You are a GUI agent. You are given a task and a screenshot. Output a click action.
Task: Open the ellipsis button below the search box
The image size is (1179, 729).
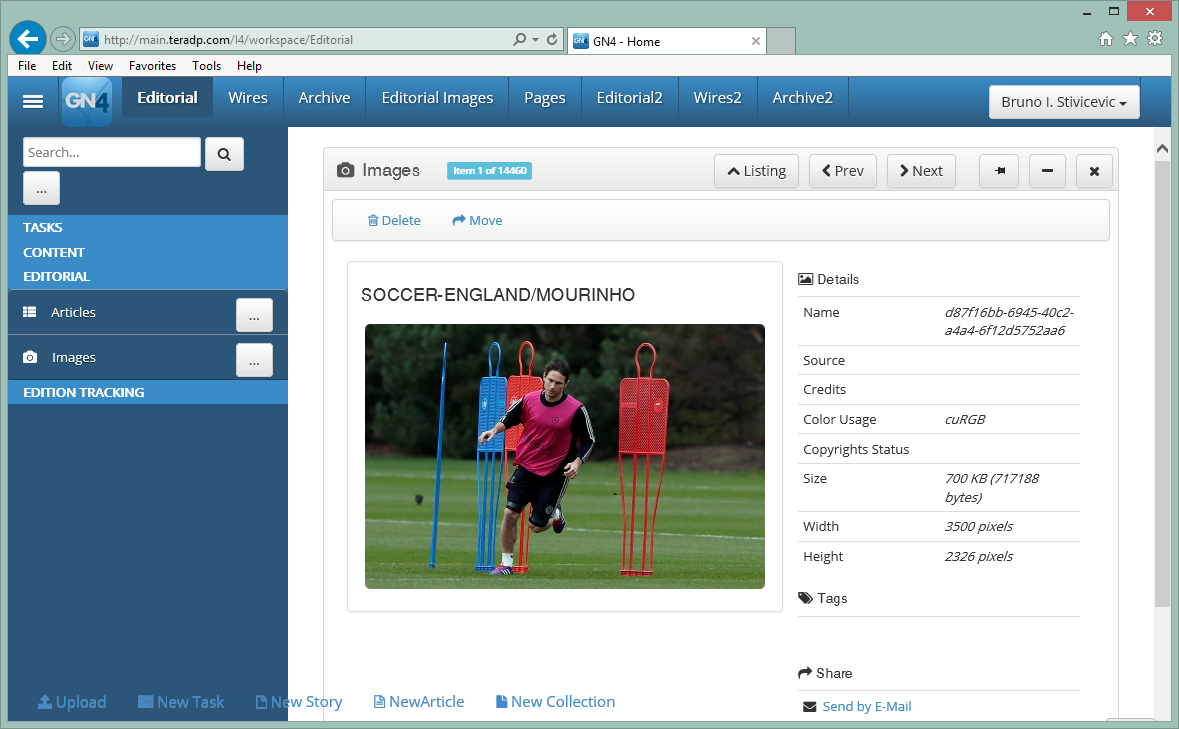click(41, 189)
